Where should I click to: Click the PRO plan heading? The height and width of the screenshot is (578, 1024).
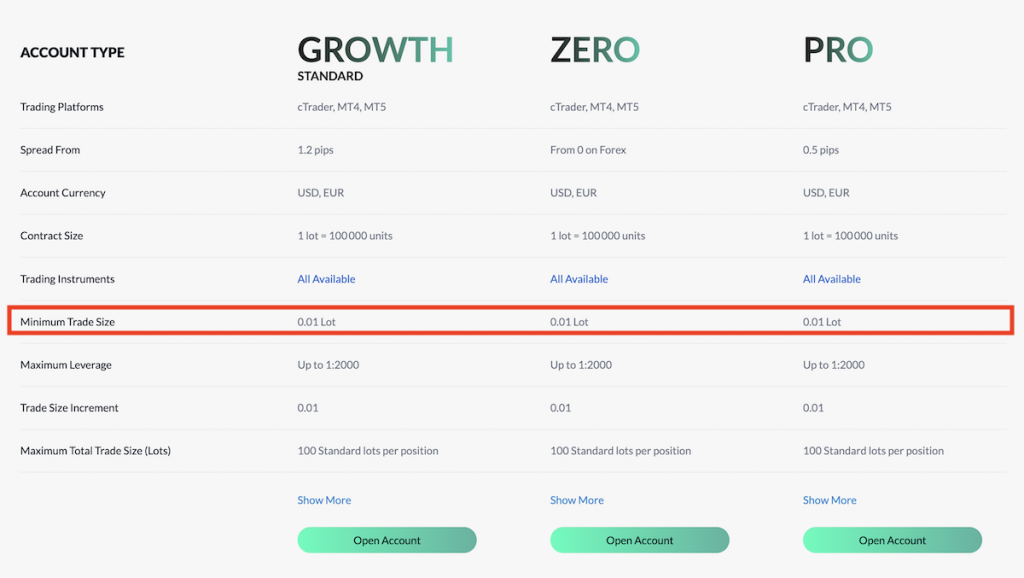pyautogui.click(x=838, y=50)
